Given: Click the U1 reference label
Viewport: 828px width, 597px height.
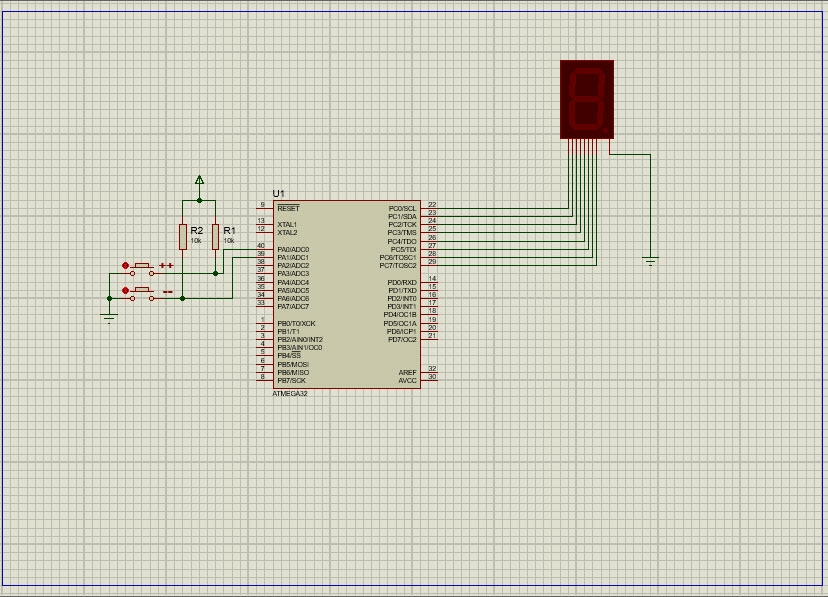Looking at the screenshot, I should 279,193.
